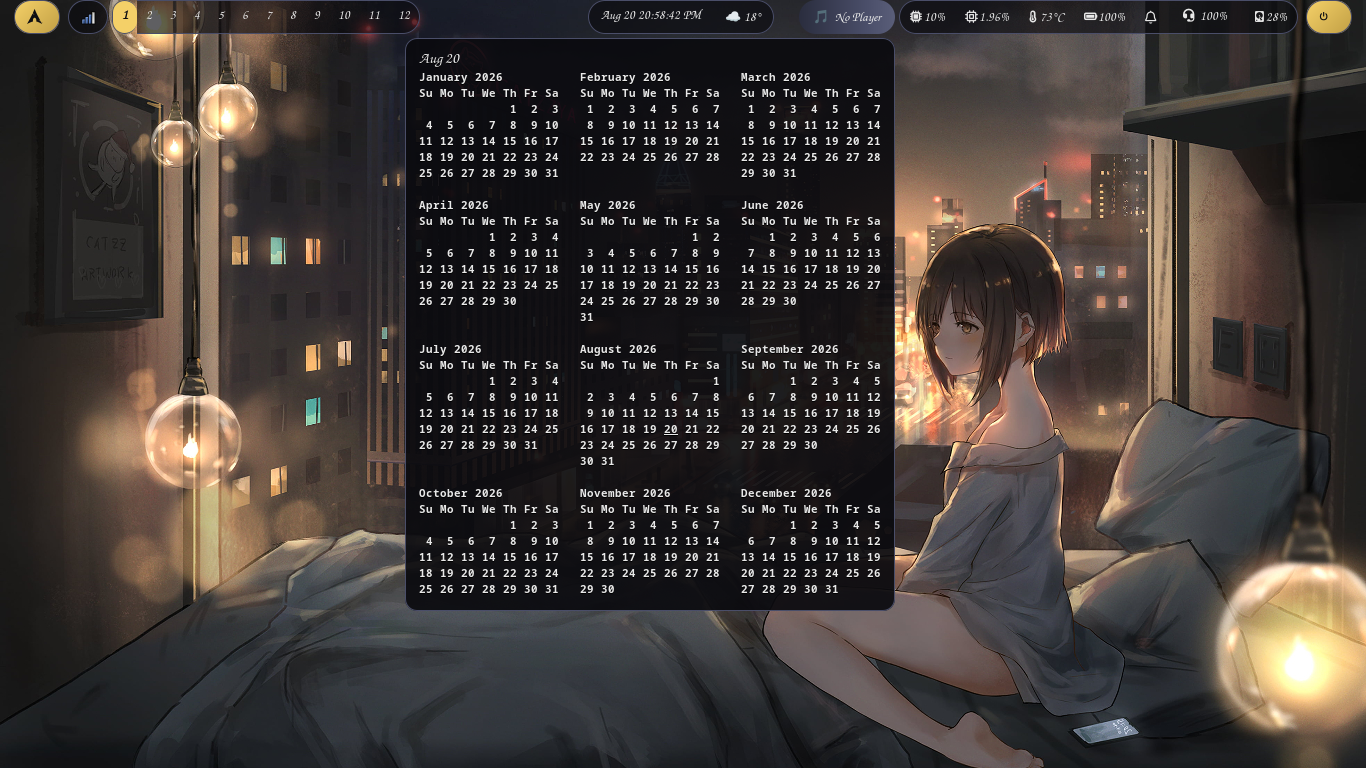This screenshot has width=1366, height=768.
Task: Select day 17 in March 2026
Action: pyautogui.click(x=790, y=141)
